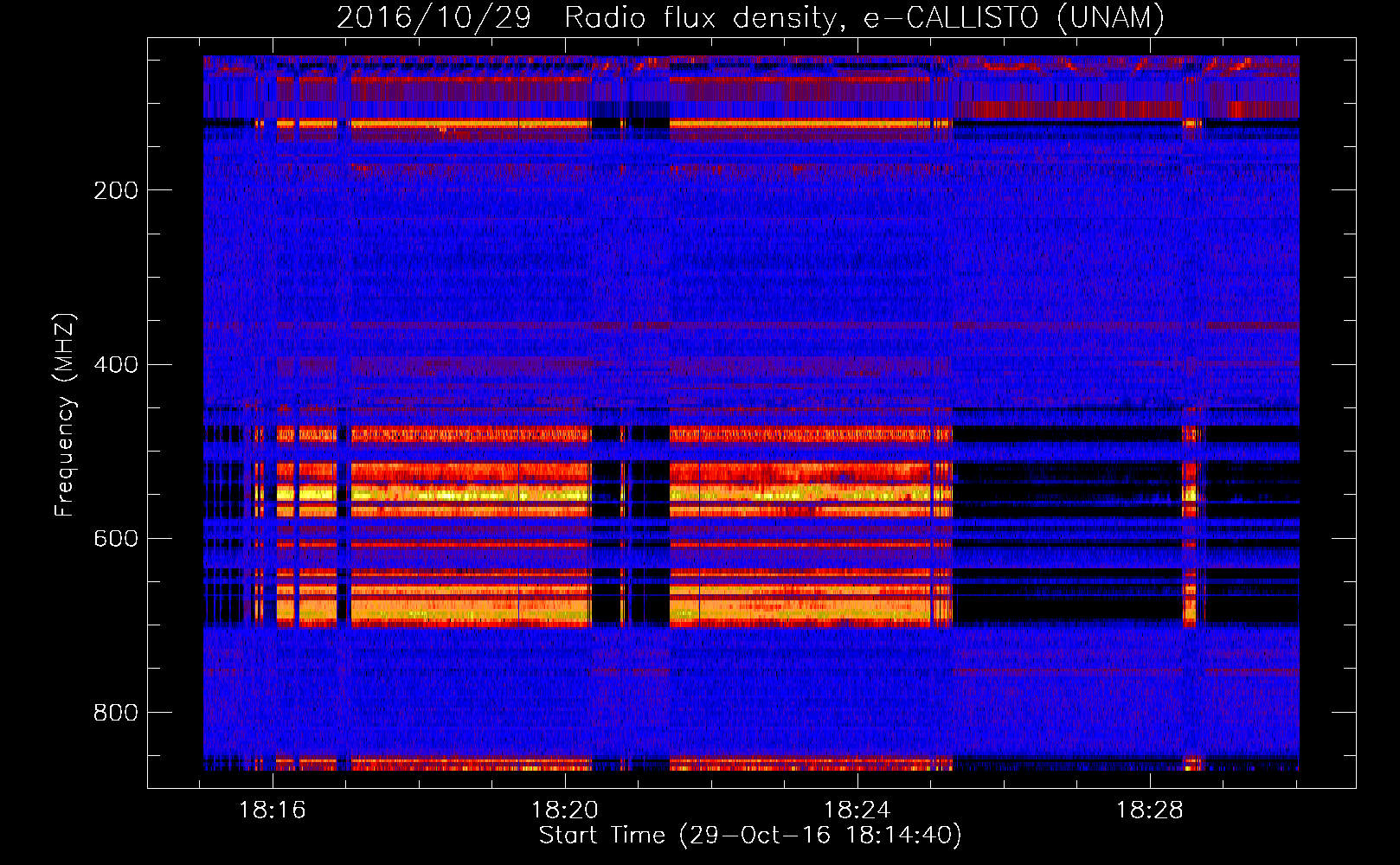The image size is (1400, 865).
Task: Click the 600 frequency tick label
Action: coord(116,538)
